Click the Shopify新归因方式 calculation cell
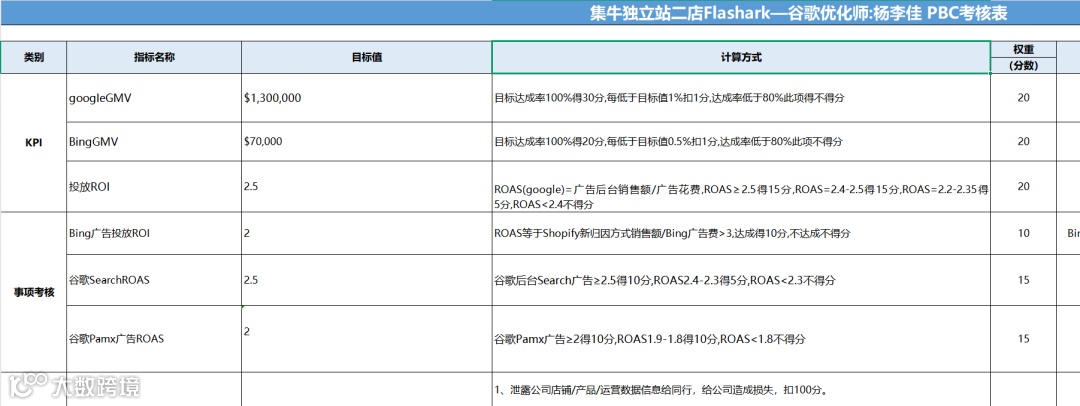1080x406 pixels. [x=741, y=234]
